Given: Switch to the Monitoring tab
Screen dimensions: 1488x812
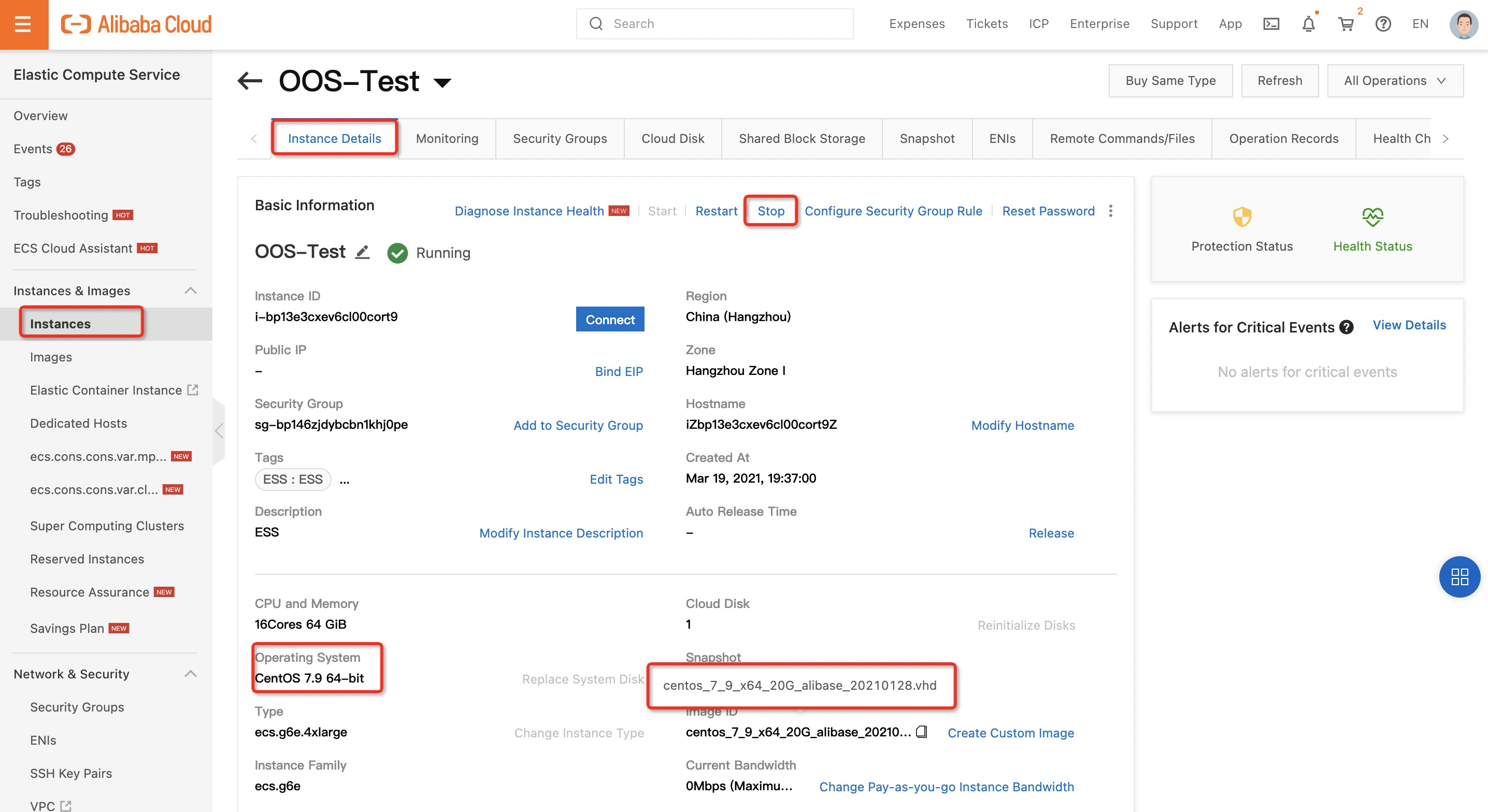Looking at the screenshot, I should click(447, 139).
